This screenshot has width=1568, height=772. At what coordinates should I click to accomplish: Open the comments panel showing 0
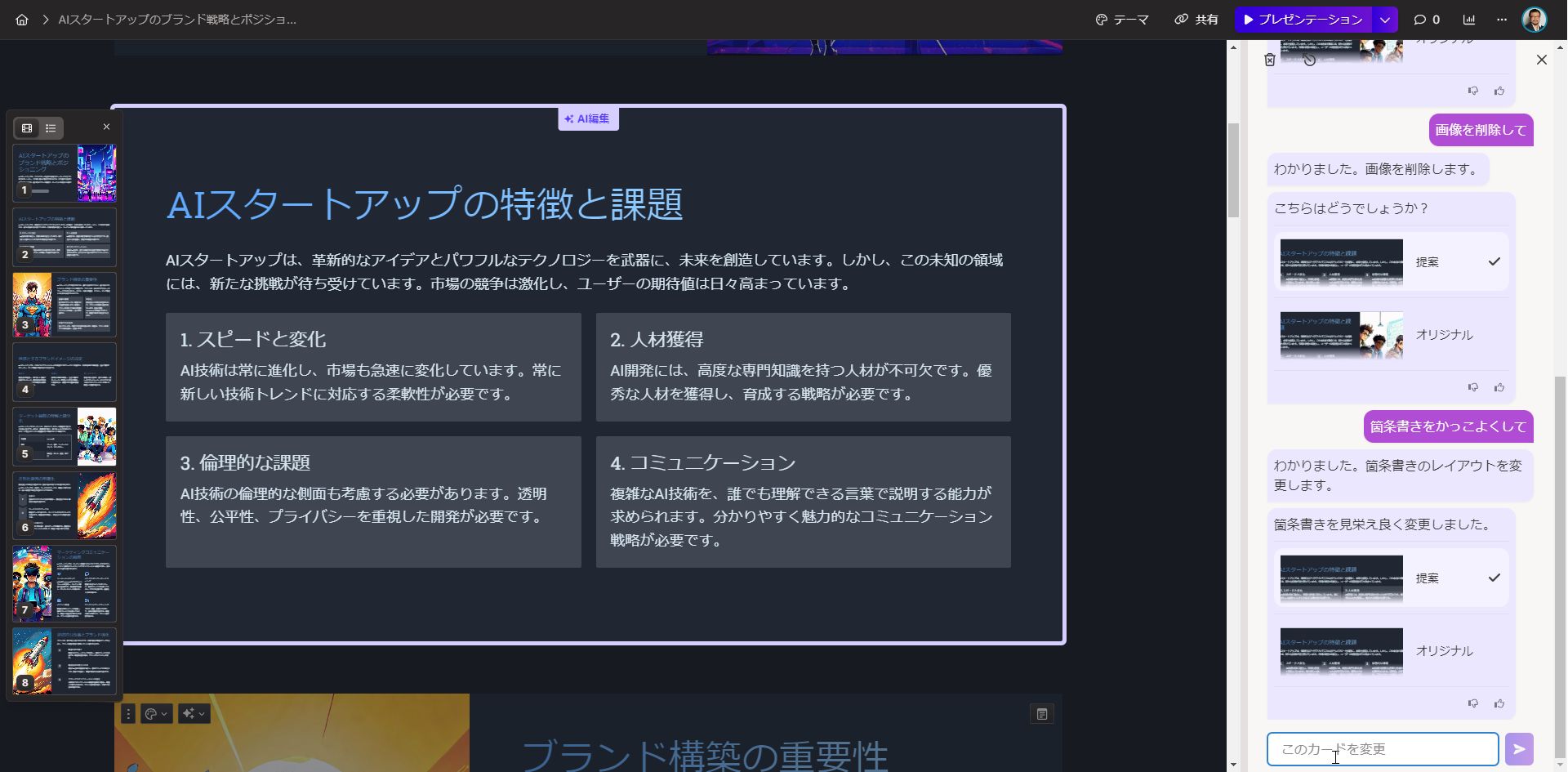(1424, 19)
